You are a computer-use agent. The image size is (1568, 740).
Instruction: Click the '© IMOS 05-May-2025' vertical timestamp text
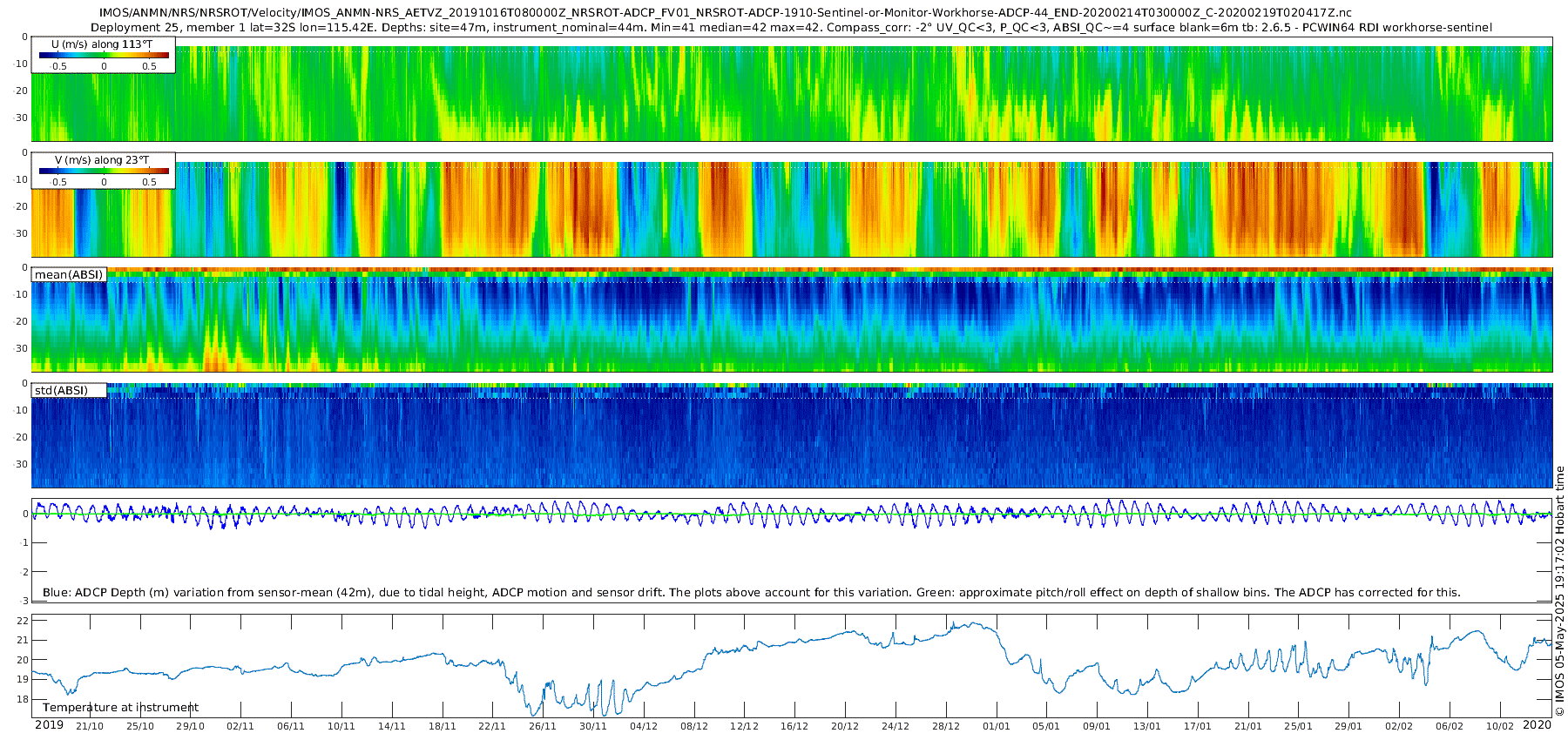click(x=1559, y=592)
